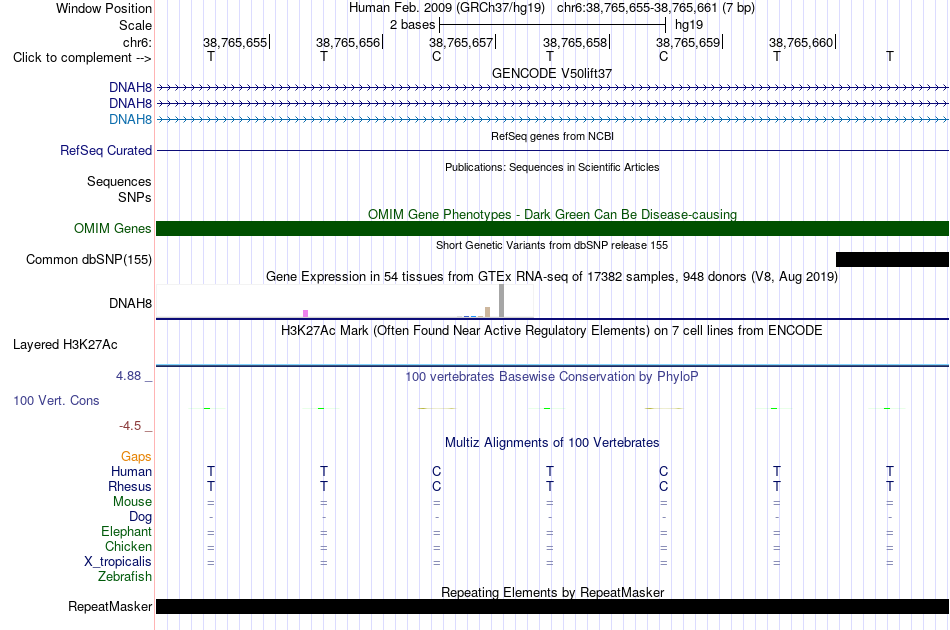Click coordinate label 38,765,659 on ruler
This screenshot has width=950, height=630.
pyautogui.click(x=688, y=42)
